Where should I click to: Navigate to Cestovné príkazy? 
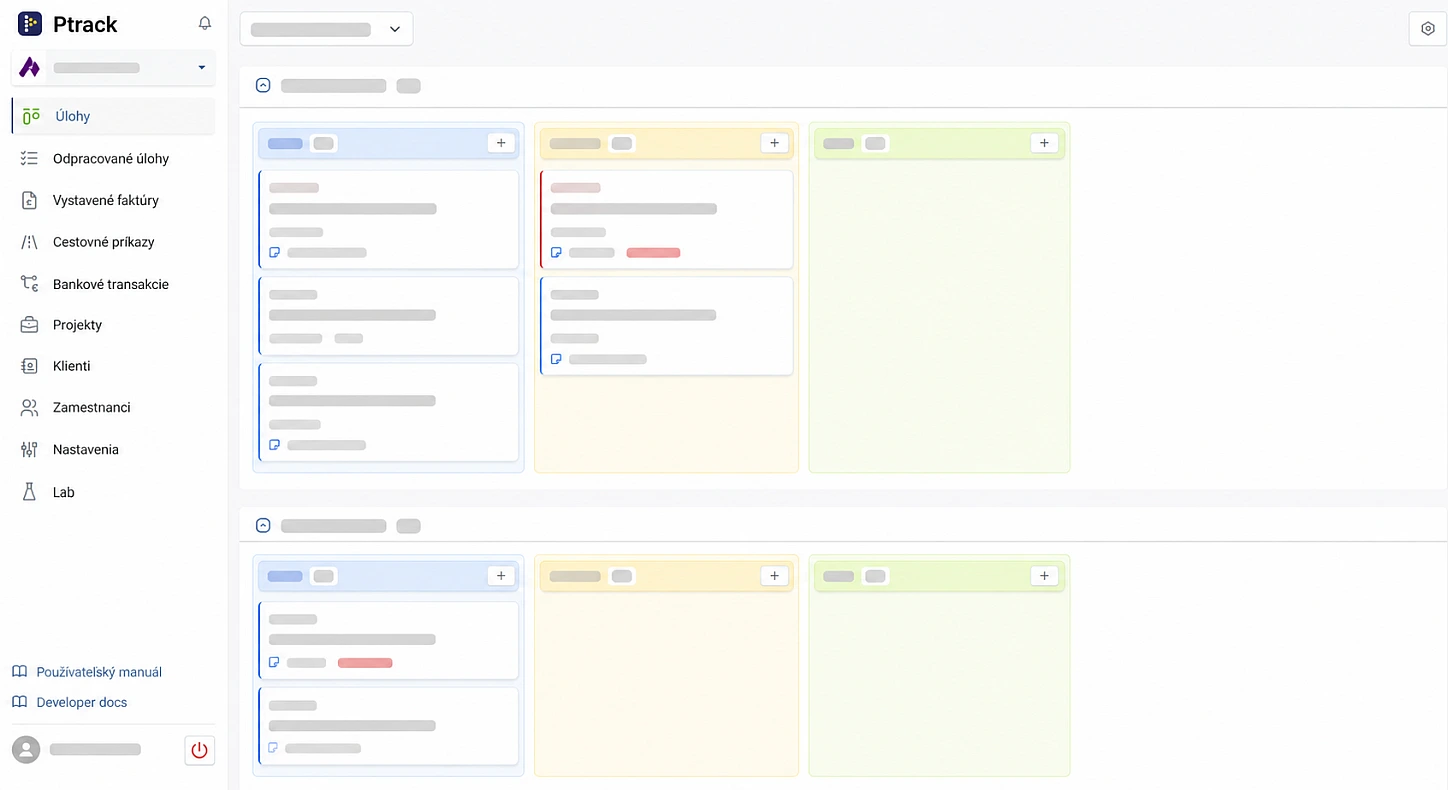pyautogui.click(x=104, y=242)
